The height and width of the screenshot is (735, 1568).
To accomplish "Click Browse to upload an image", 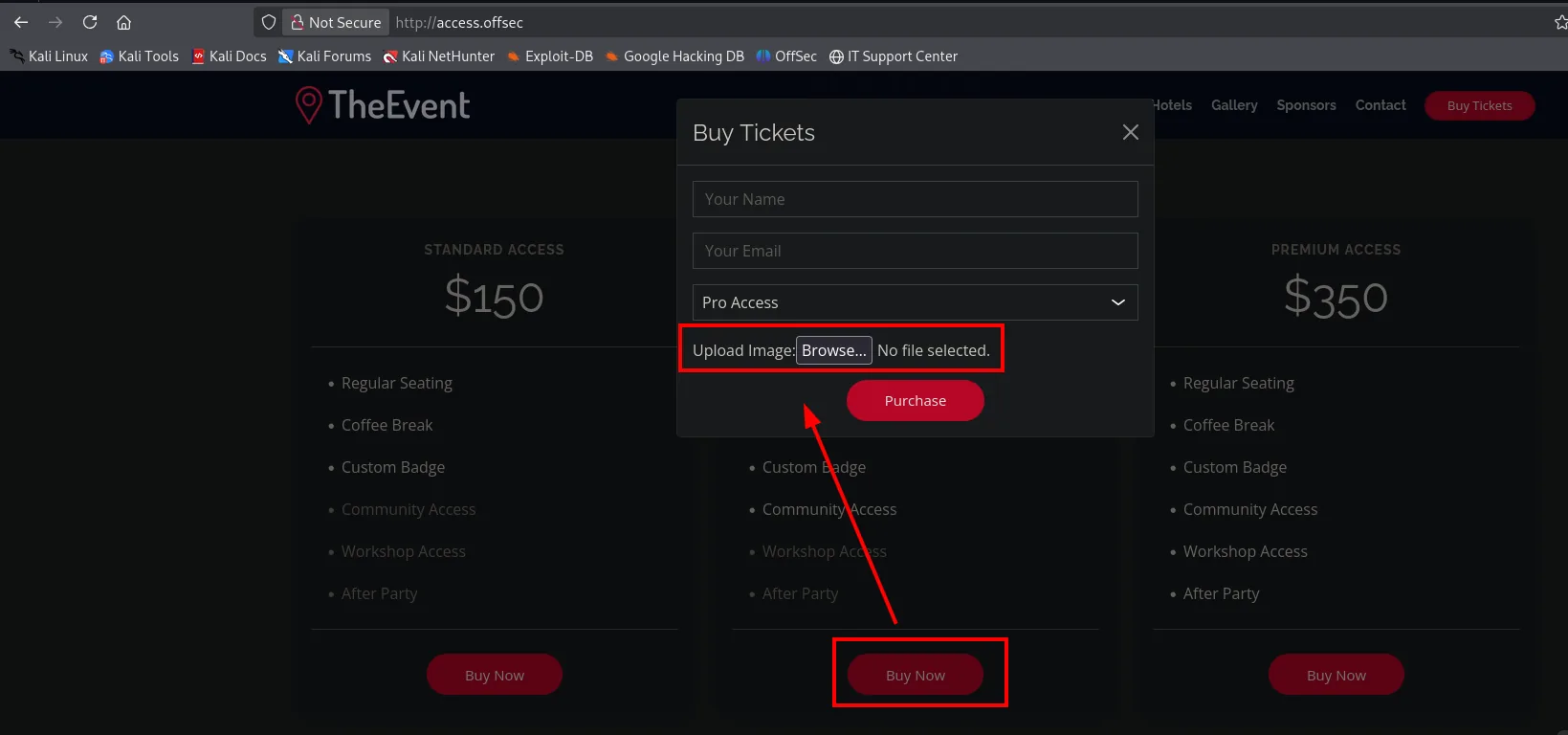I will click(833, 350).
